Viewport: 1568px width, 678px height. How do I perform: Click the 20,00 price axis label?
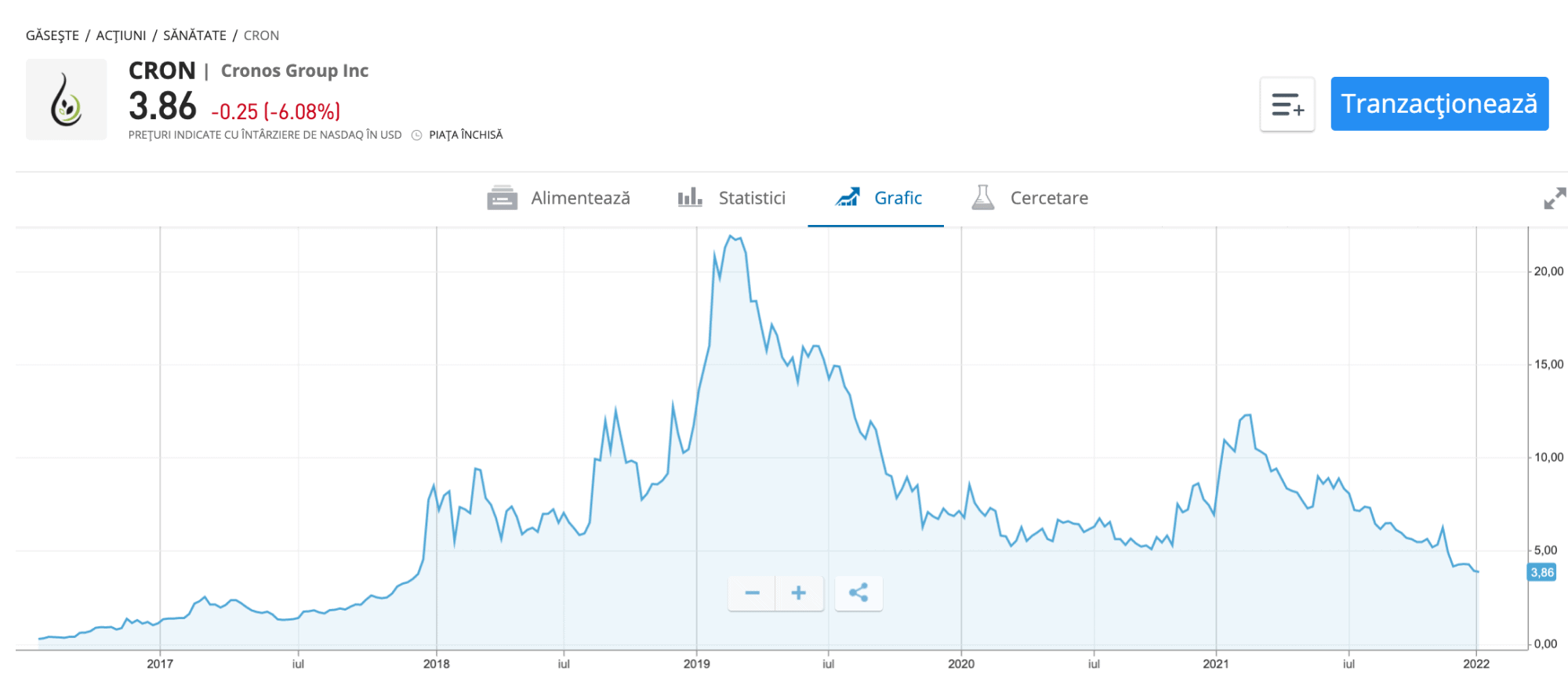click(x=1548, y=271)
